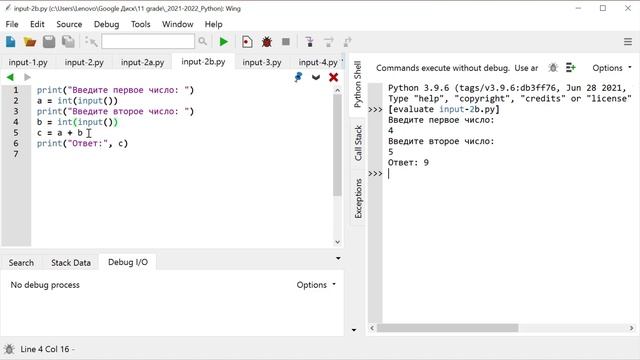The width and height of the screenshot is (640, 360).
Task: Open the File menu
Action: coord(12,24)
